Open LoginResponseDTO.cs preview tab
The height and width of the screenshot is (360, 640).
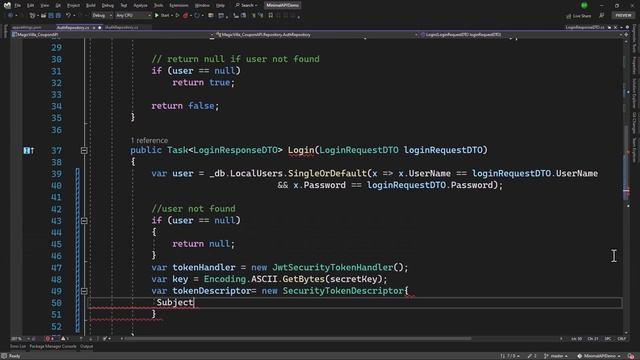click(x=584, y=27)
